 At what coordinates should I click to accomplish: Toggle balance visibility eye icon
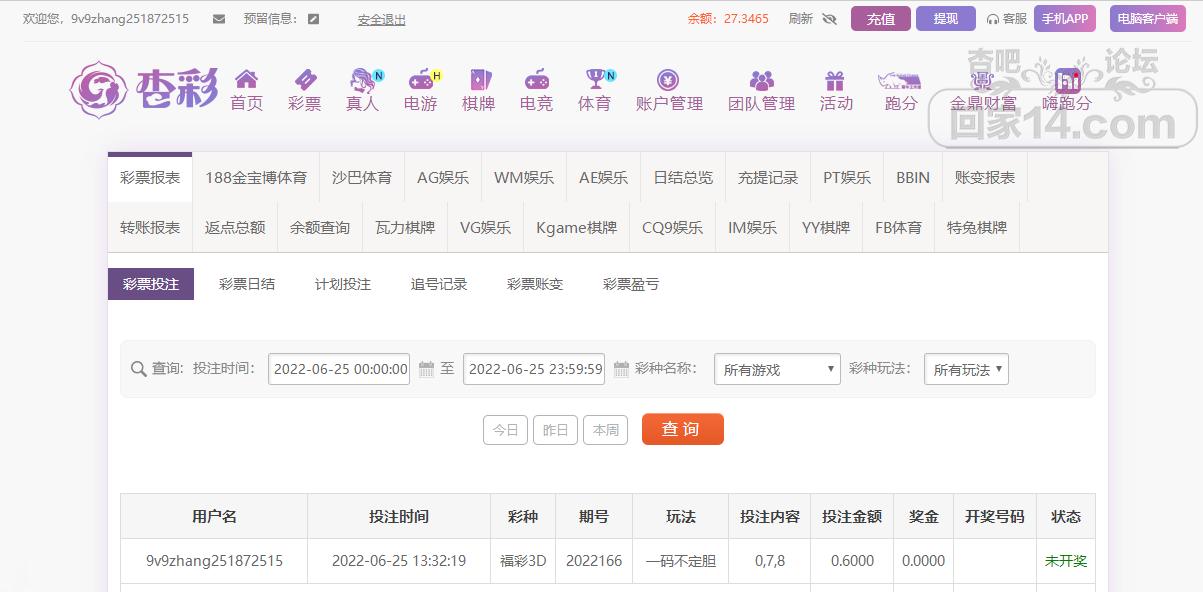[829, 19]
